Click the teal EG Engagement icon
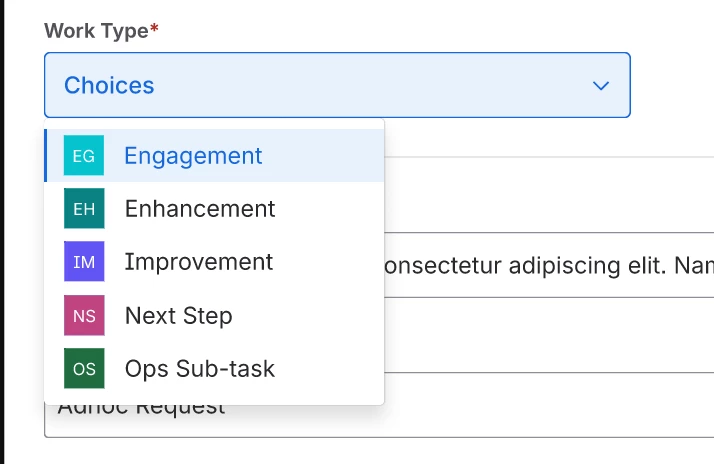 [x=84, y=156]
